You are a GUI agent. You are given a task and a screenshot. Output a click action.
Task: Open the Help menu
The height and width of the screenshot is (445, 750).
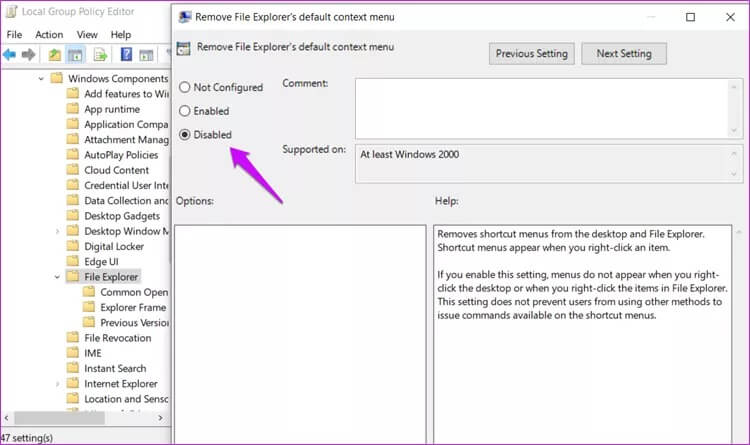[x=121, y=34]
